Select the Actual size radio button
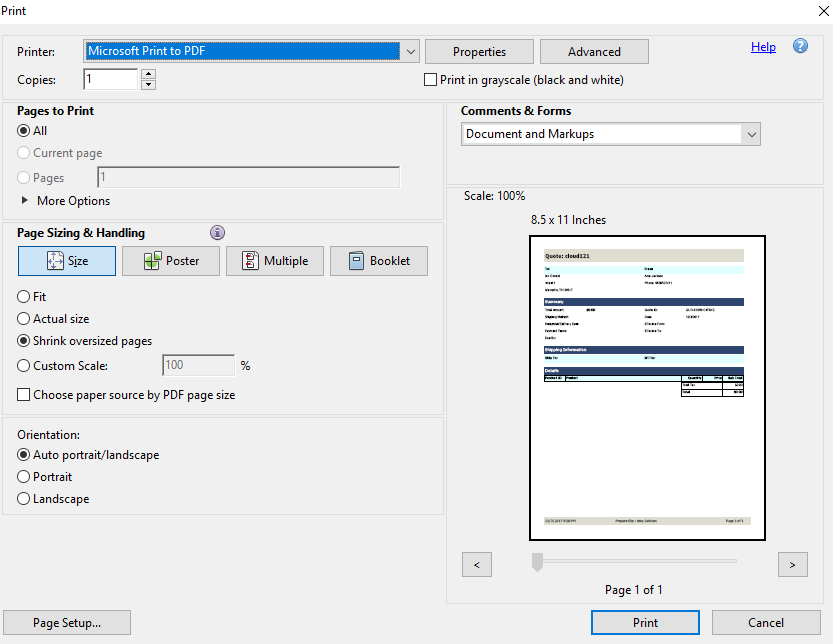This screenshot has width=833, height=644. tap(24, 319)
